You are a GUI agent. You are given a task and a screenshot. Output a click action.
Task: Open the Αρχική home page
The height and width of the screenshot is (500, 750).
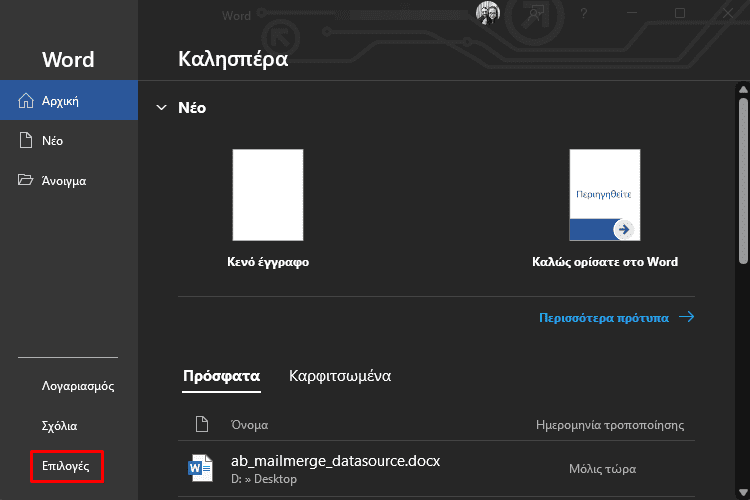coord(69,100)
